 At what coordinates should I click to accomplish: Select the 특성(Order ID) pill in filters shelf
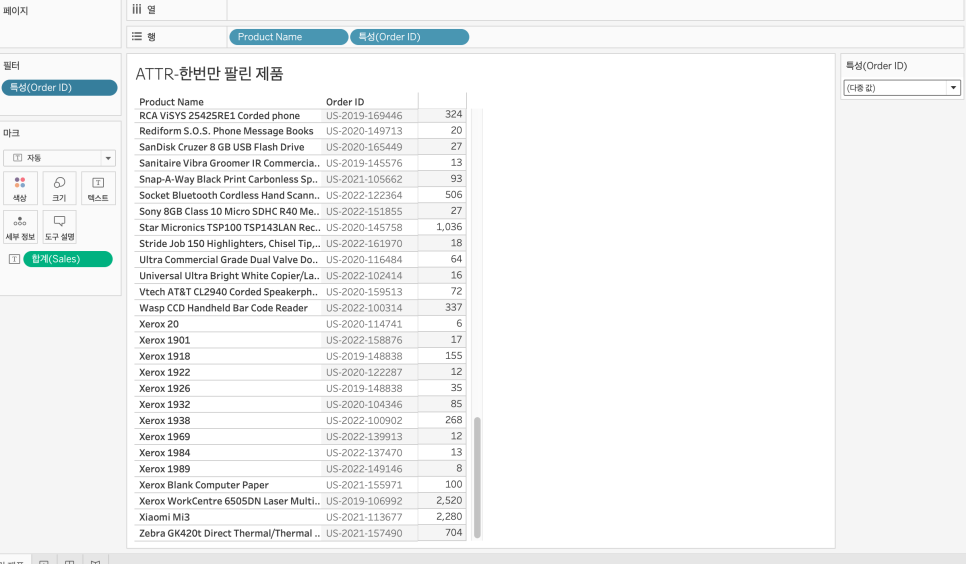[x=59, y=88]
